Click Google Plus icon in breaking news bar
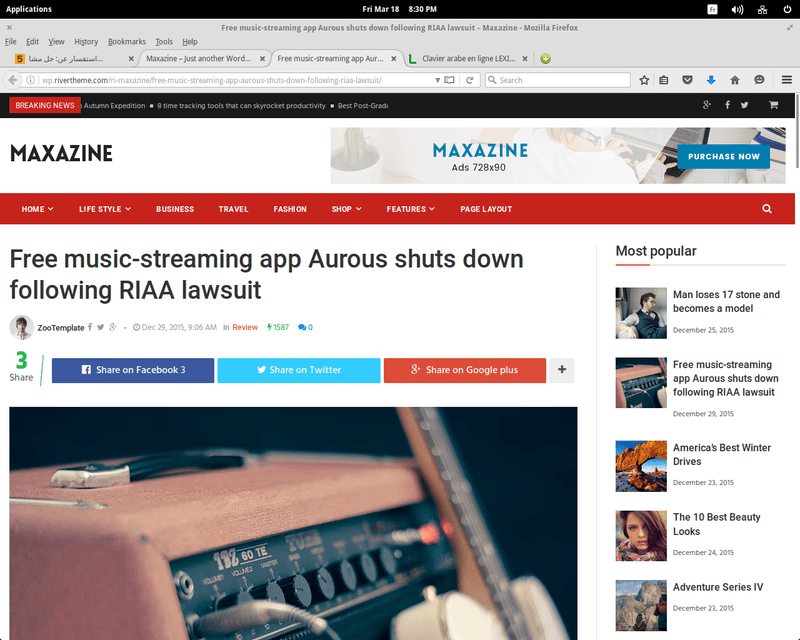 coord(707,105)
